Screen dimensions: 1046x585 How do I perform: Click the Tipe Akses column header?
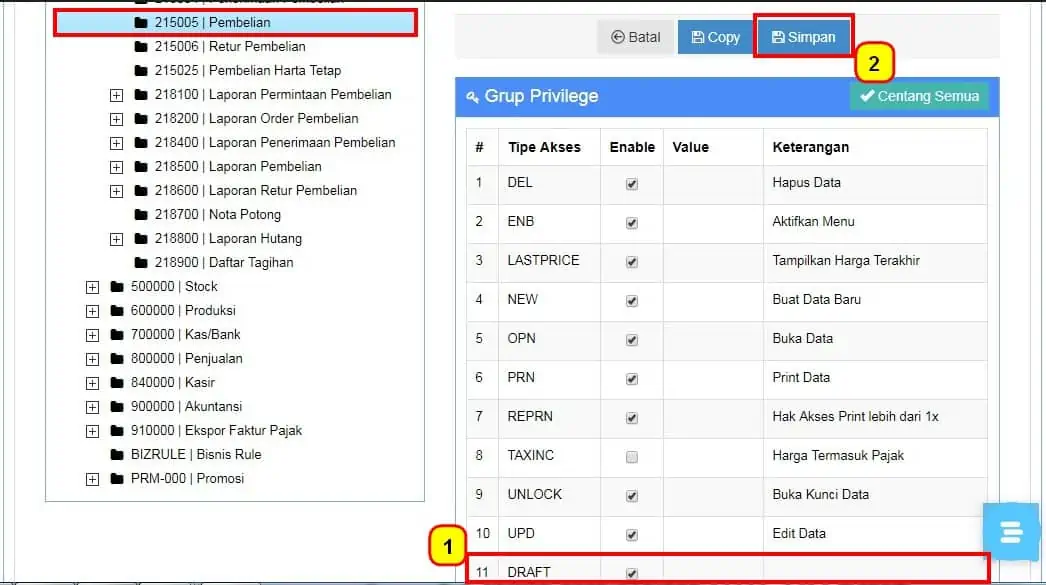(544, 147)
